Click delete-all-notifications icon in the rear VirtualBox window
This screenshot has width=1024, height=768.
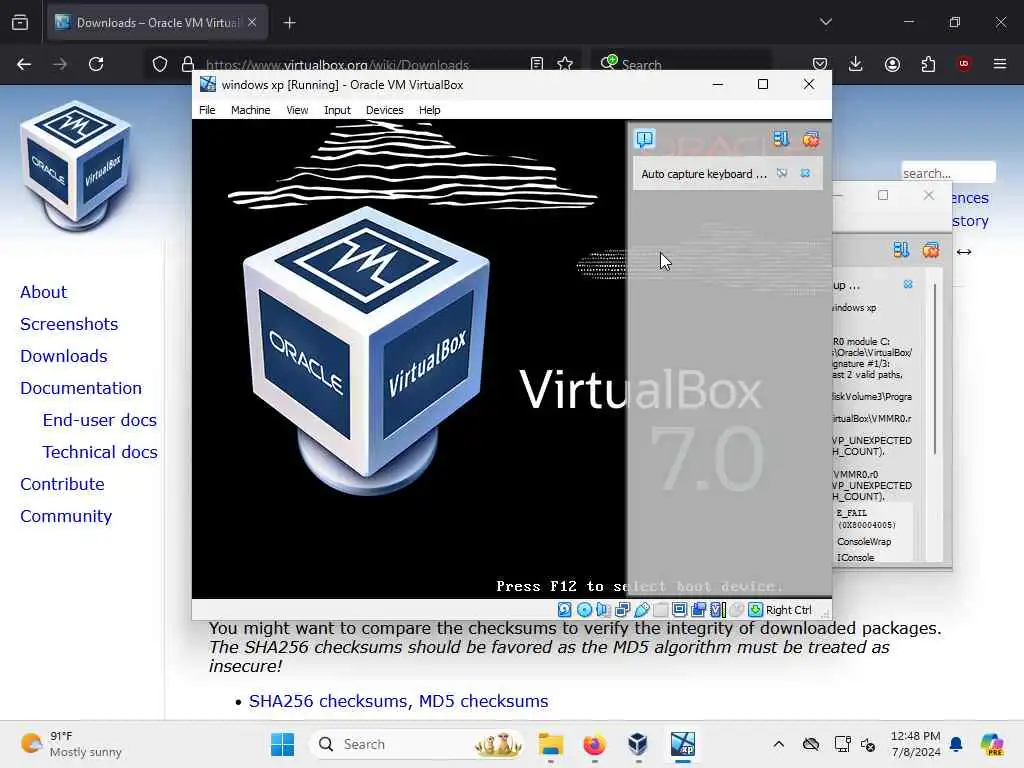pyautogui.click(x=931, y=249)
